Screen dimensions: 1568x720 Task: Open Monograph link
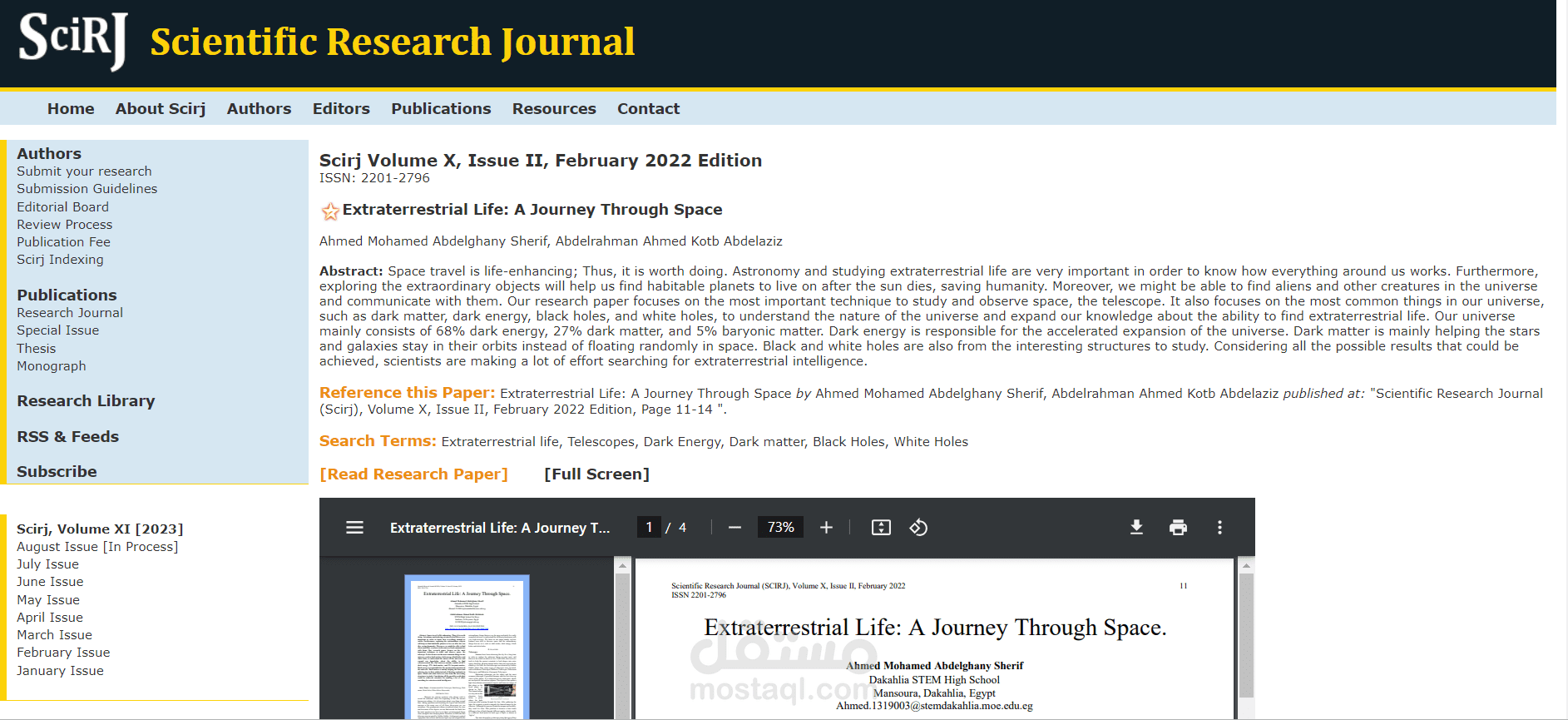52,366
